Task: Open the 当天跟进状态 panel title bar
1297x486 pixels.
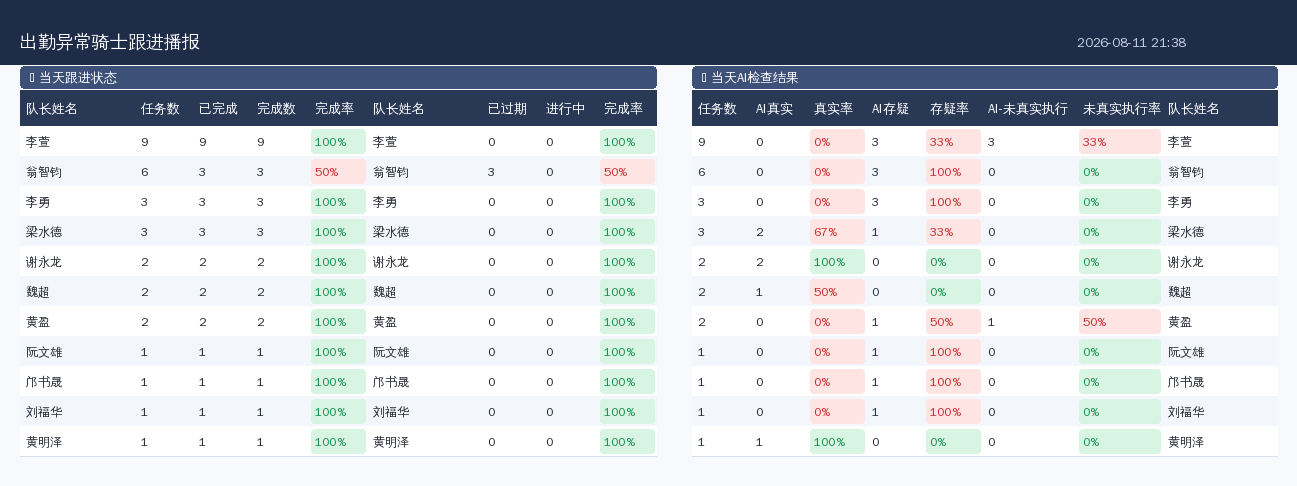Action: (x=338, y=78)
